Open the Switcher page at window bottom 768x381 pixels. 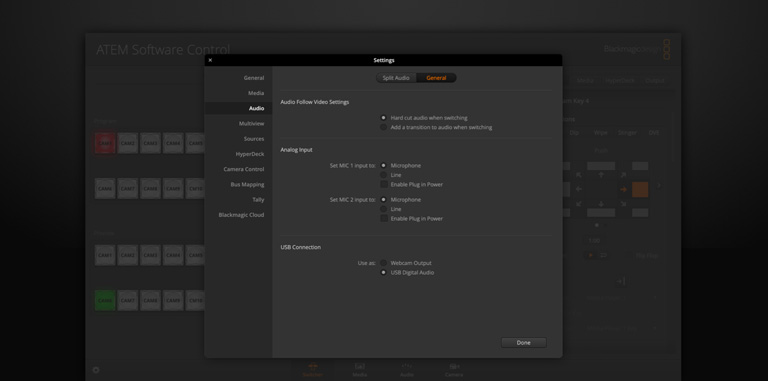click(x=312, y=370)
